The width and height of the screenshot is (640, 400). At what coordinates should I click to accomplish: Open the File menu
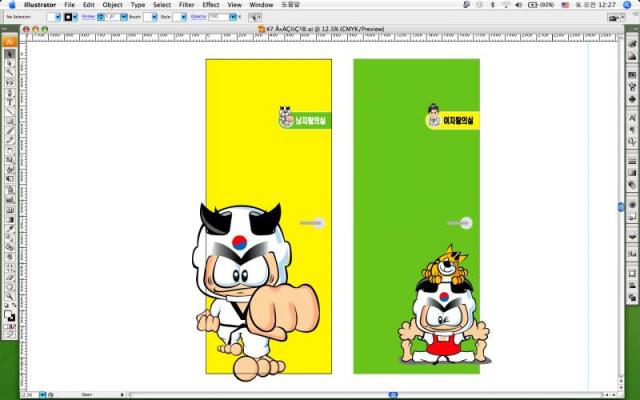(69, 5)
